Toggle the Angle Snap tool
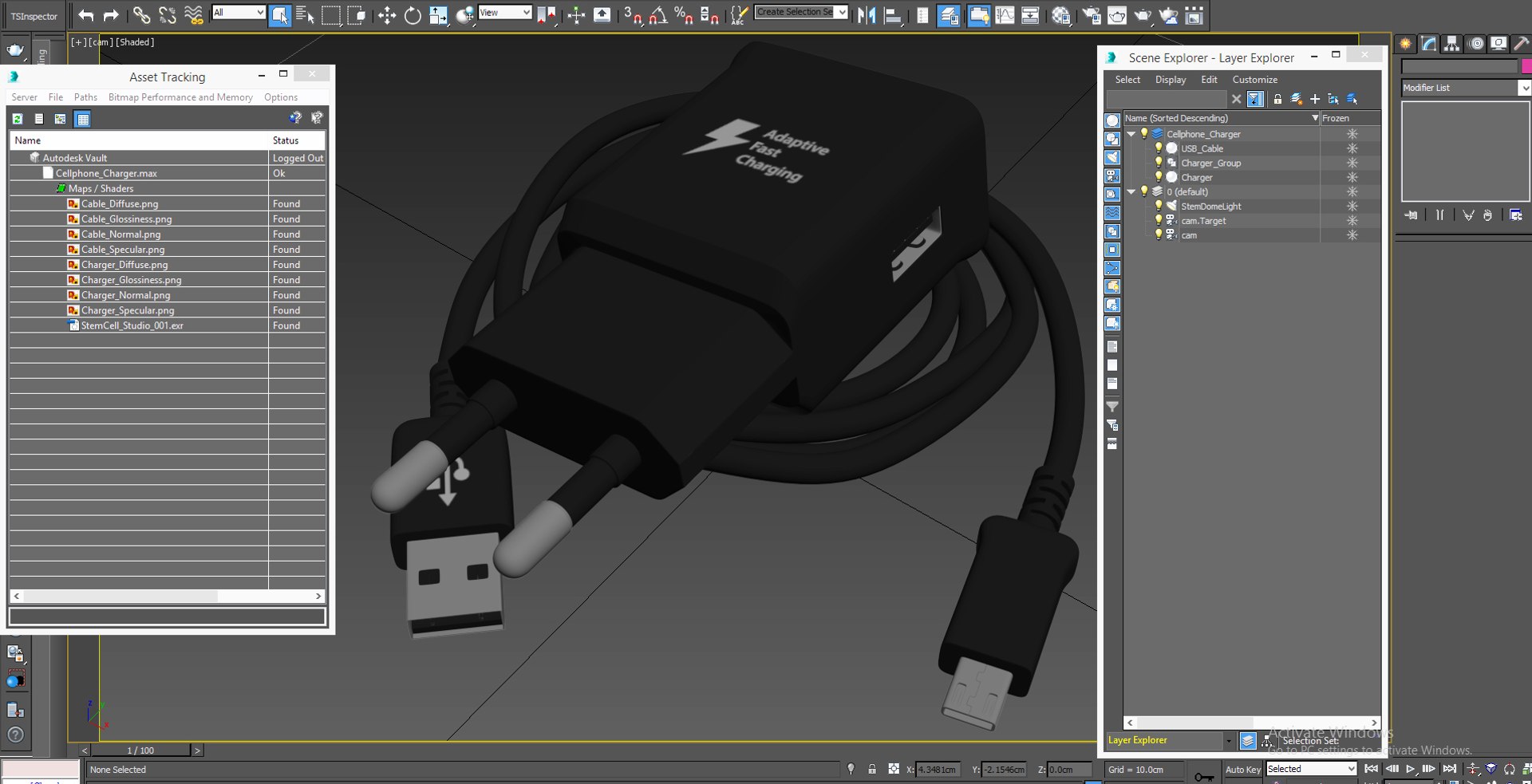The height and width of the screenshot is (784, 1532). 658,15
